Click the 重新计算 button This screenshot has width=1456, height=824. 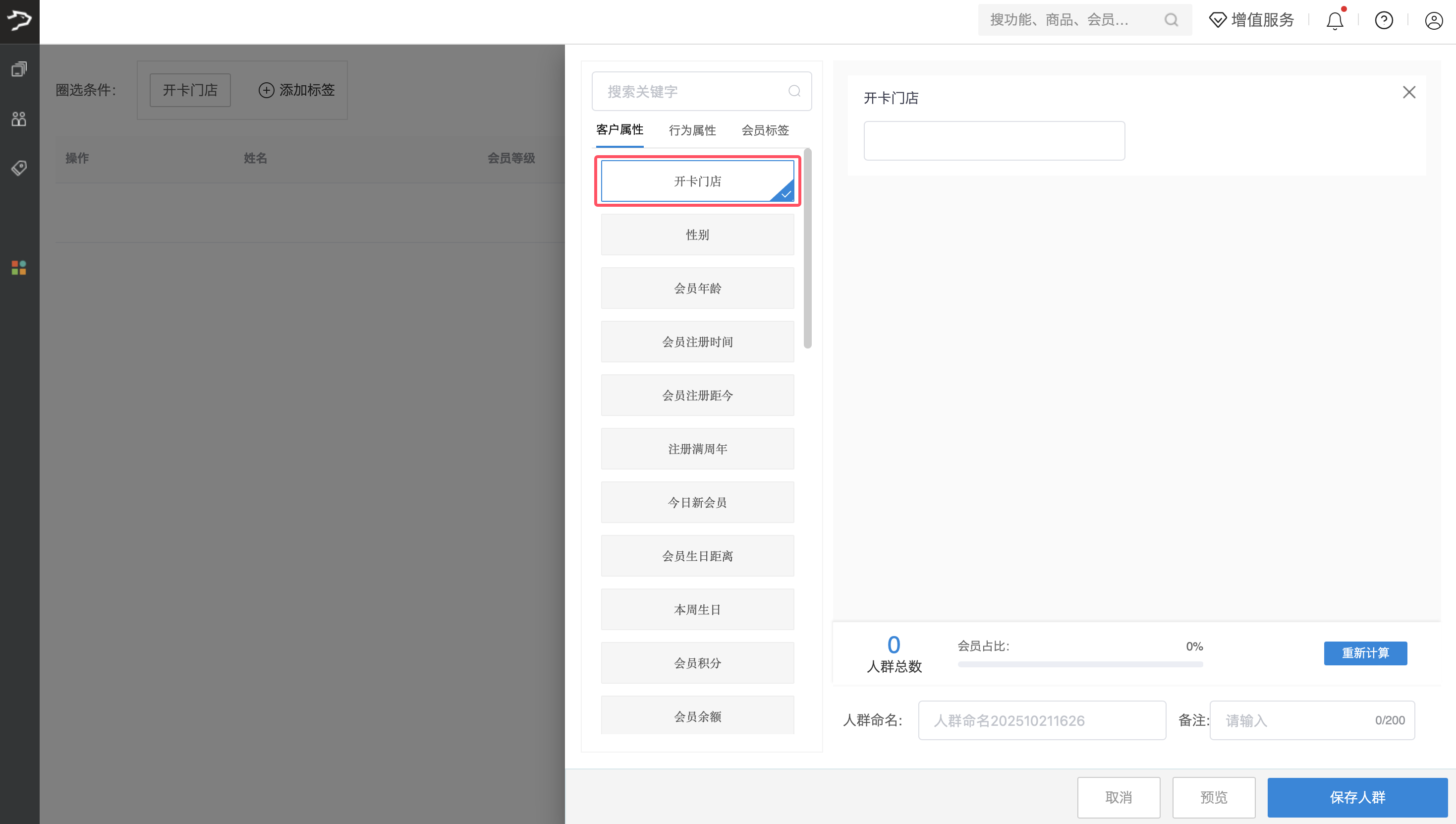[1365, 653]
